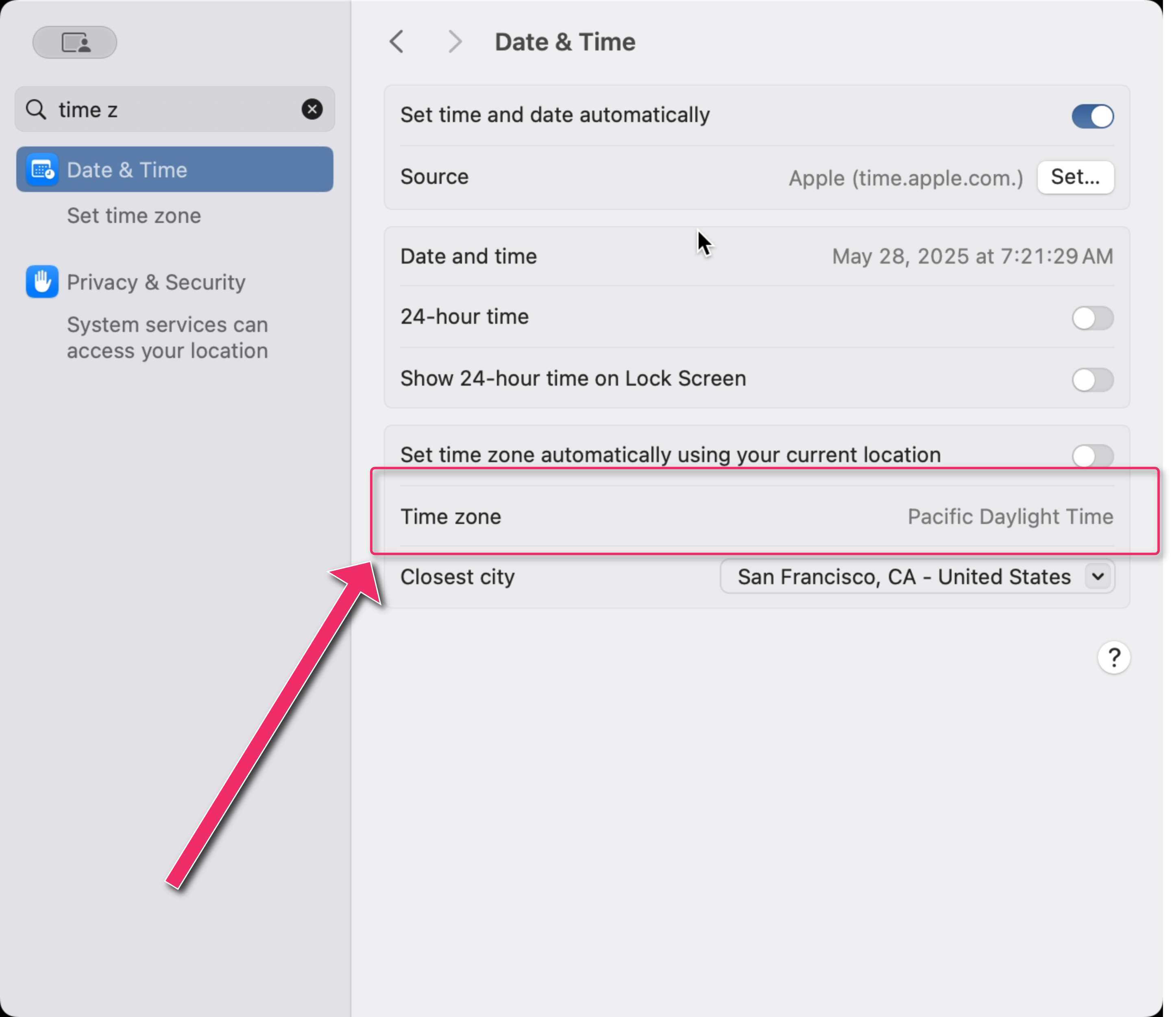Go back with left chevron

click(x=397, y=42)
